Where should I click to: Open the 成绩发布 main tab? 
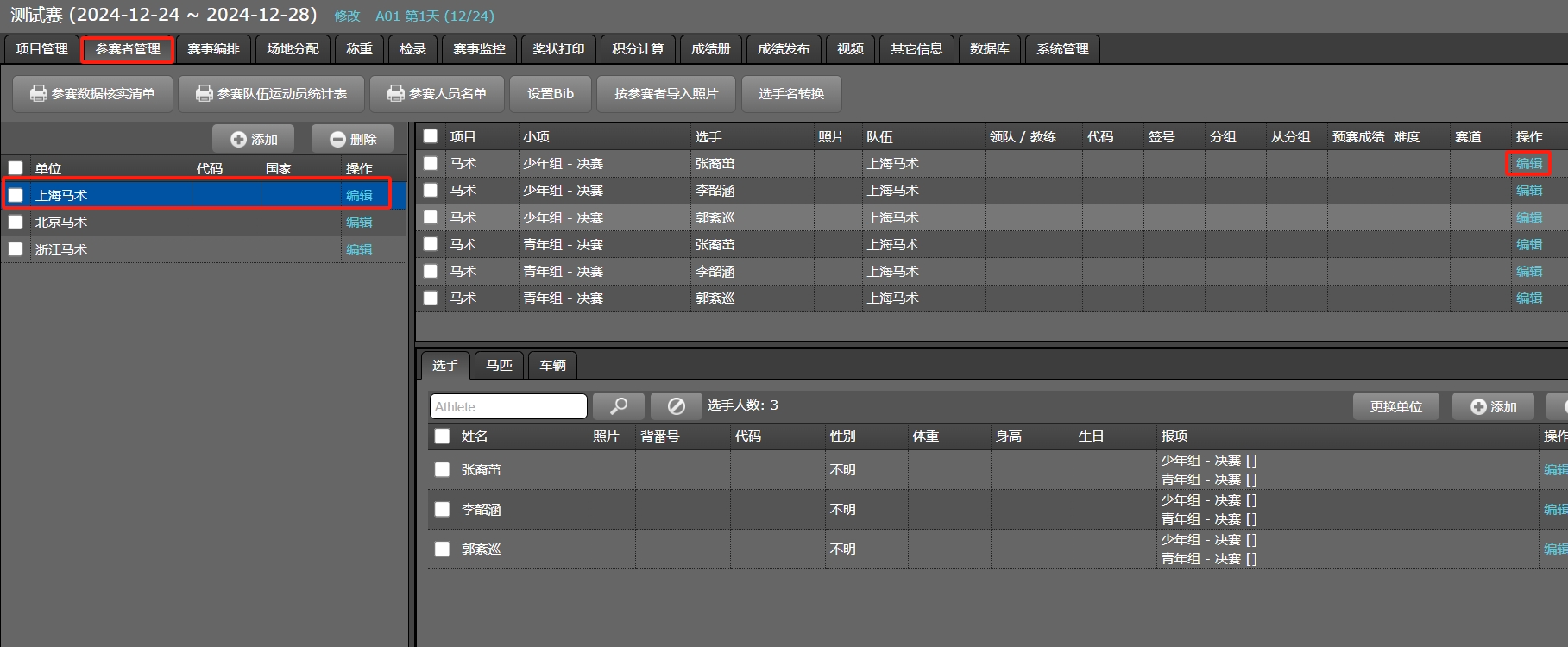pyautogui.click(x=784, y=49)
